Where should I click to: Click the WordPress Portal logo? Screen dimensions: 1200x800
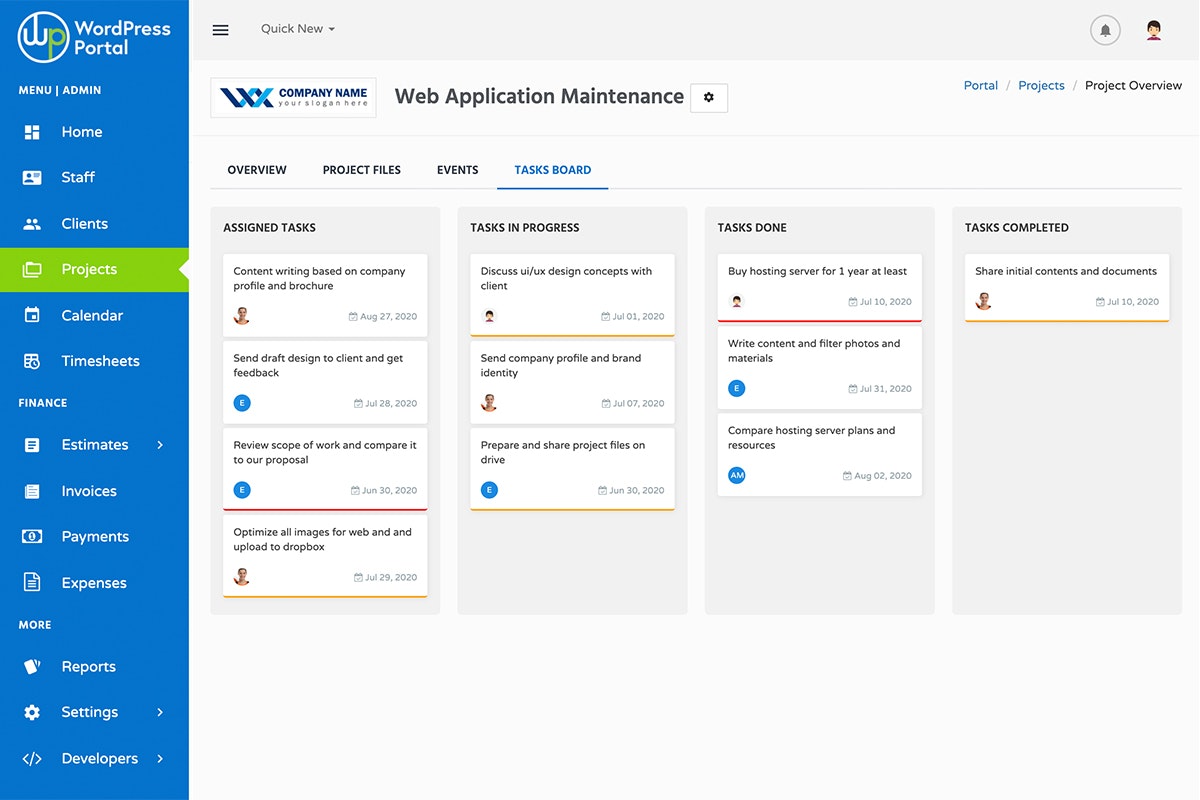coord(94,37)
